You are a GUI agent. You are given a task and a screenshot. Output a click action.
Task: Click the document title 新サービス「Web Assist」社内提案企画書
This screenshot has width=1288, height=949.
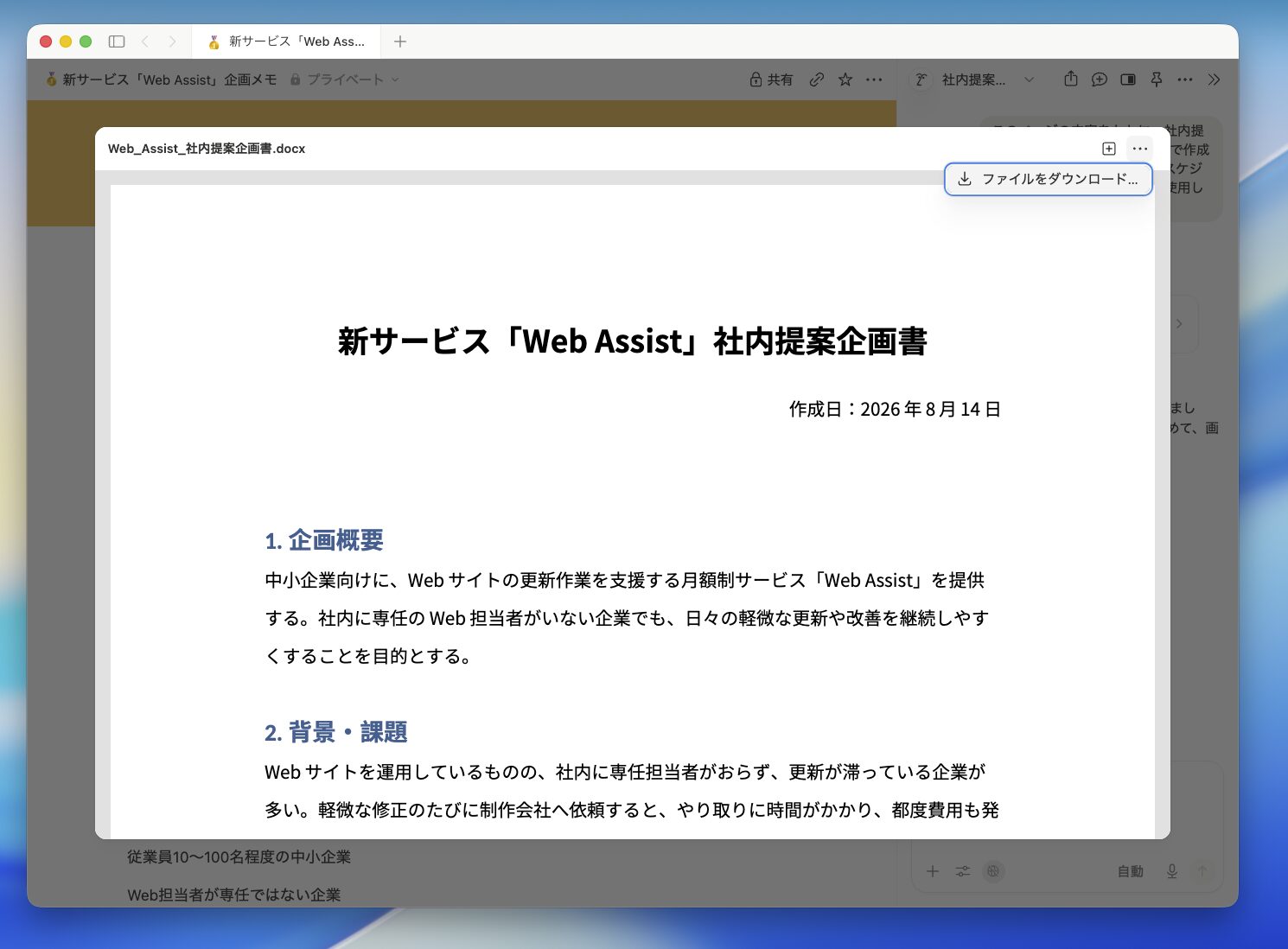[633, 341]
